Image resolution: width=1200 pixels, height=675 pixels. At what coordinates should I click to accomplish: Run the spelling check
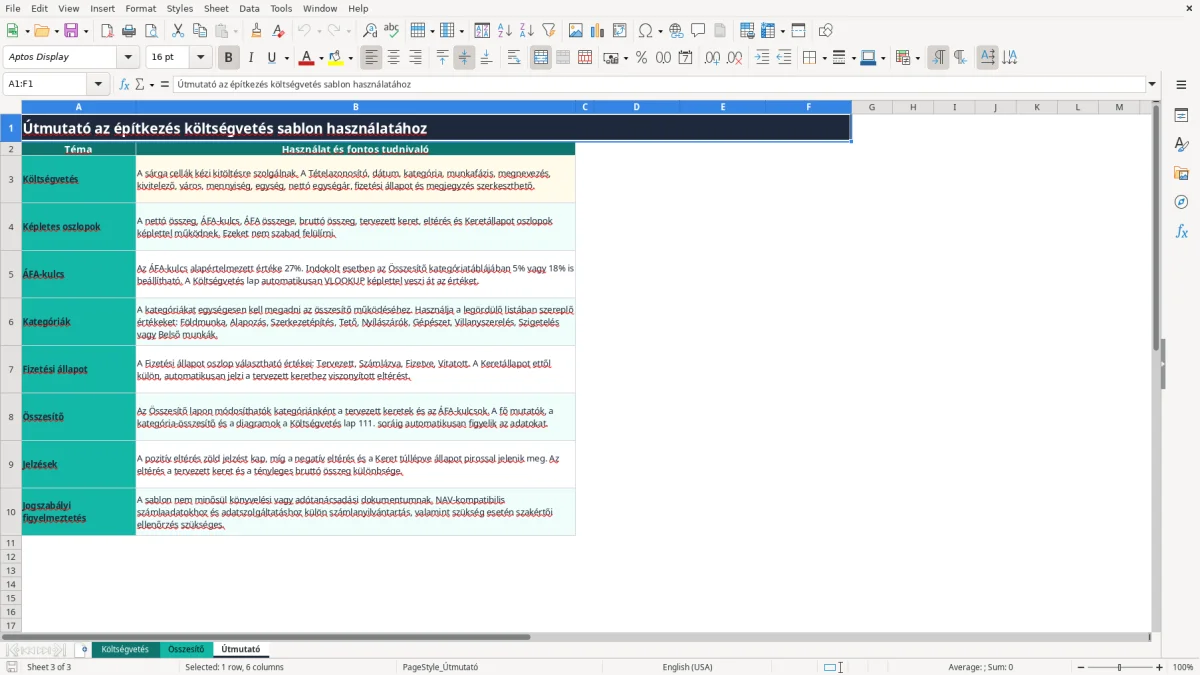click(x=392, y=31)
